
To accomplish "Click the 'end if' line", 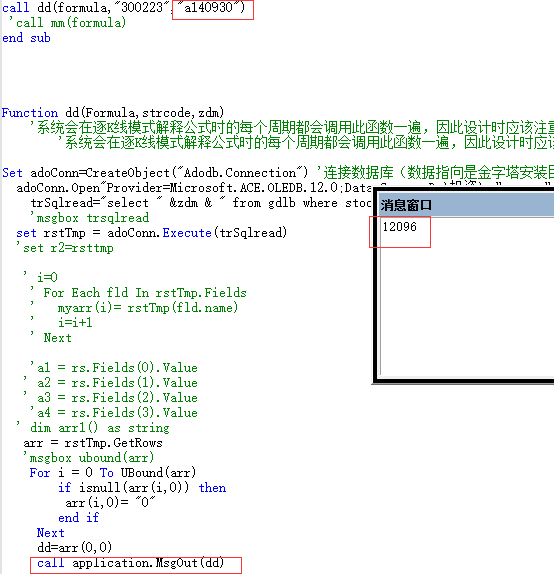I will tap(79, 518).
